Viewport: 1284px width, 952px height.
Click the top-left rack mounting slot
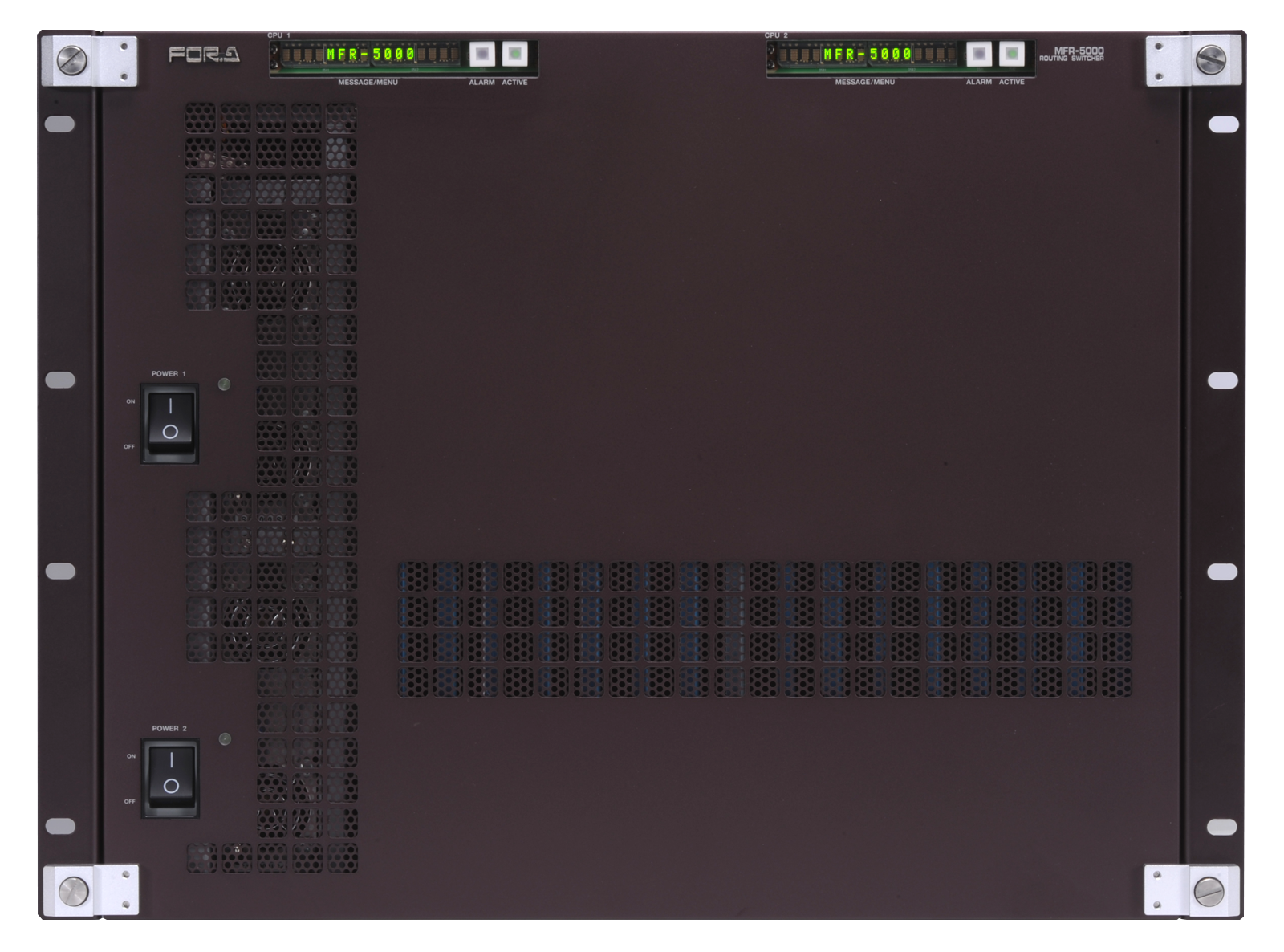[60, 124]
